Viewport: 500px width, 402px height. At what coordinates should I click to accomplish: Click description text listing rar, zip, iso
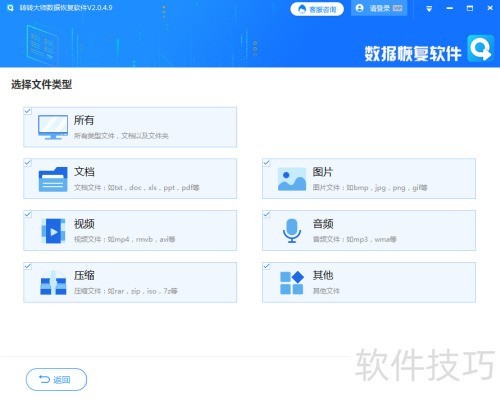point(126,291)
